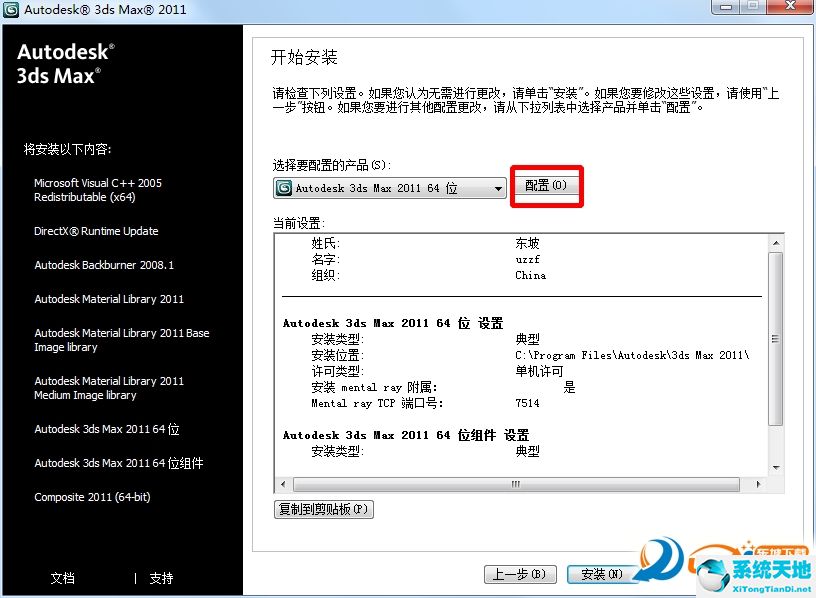Click the settings list scroll-up arrow
The width and height of the screenshot is (816, 598).
click(776, 243)
